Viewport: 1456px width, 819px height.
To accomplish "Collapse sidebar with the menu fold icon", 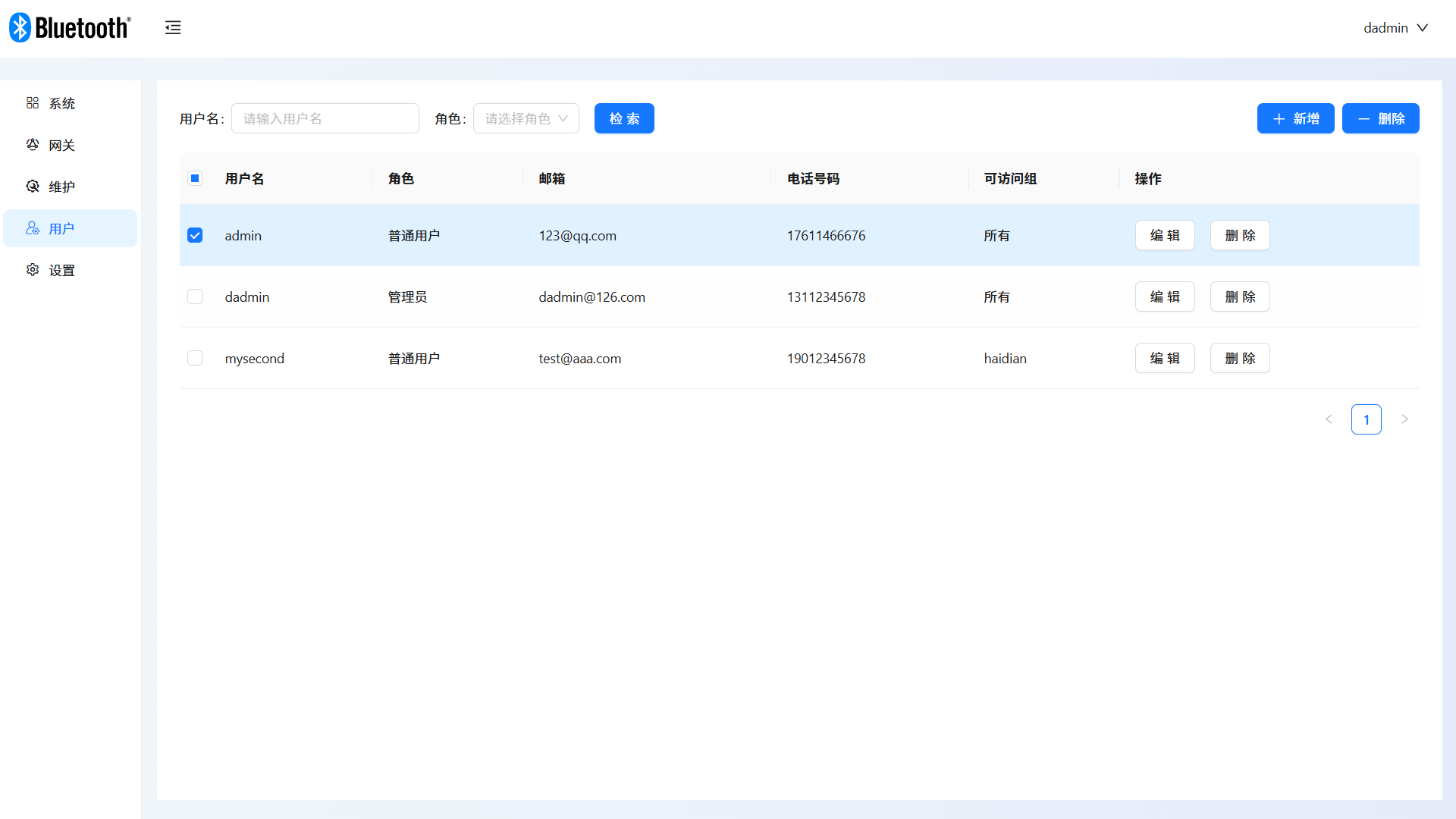I will click(173, 28).
